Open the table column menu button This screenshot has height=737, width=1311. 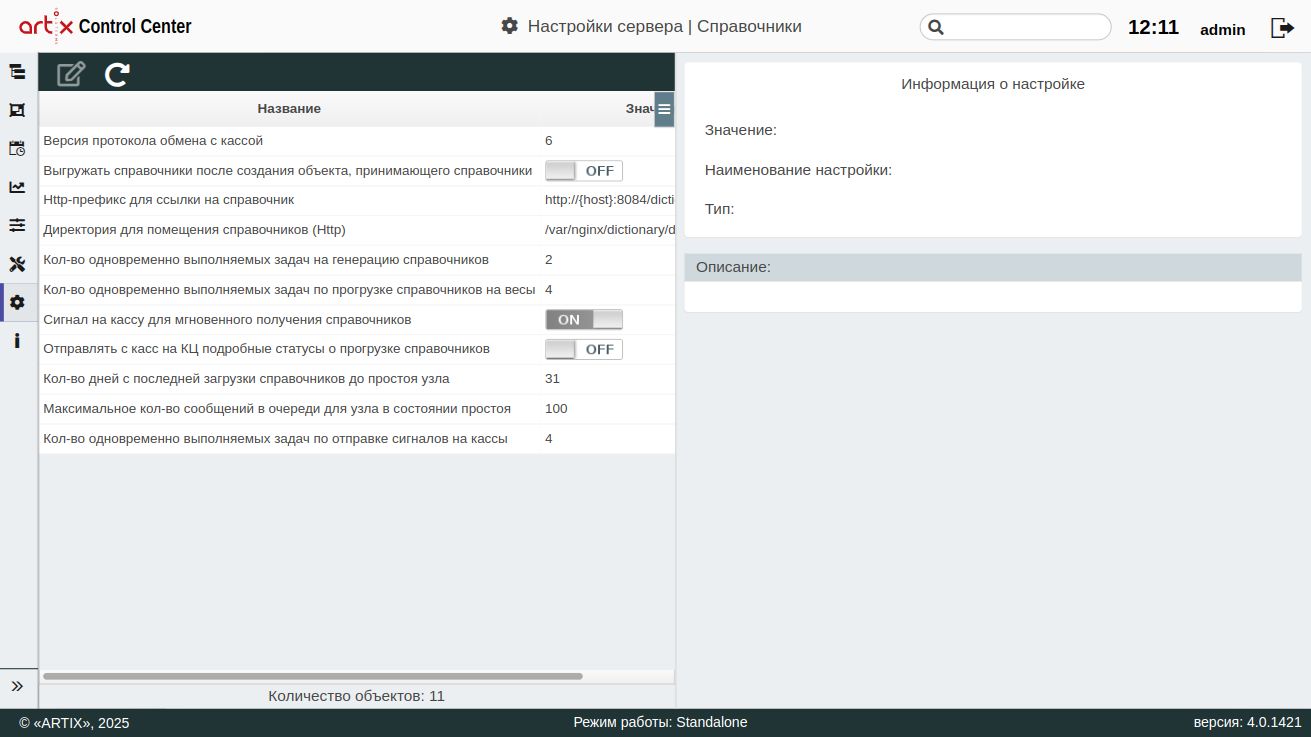[664, 109]
